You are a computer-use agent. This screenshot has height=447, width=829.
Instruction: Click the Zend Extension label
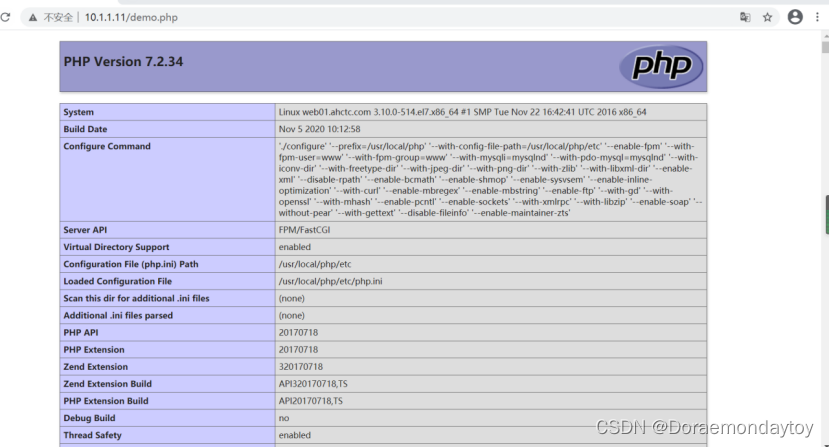[x=96, y=367]
